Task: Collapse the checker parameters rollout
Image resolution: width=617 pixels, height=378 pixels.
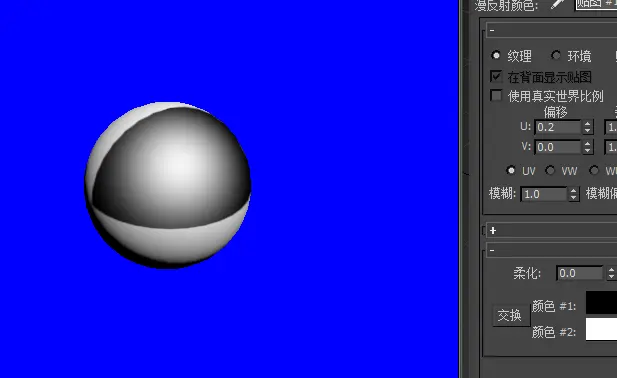Action: coord(552,250)
